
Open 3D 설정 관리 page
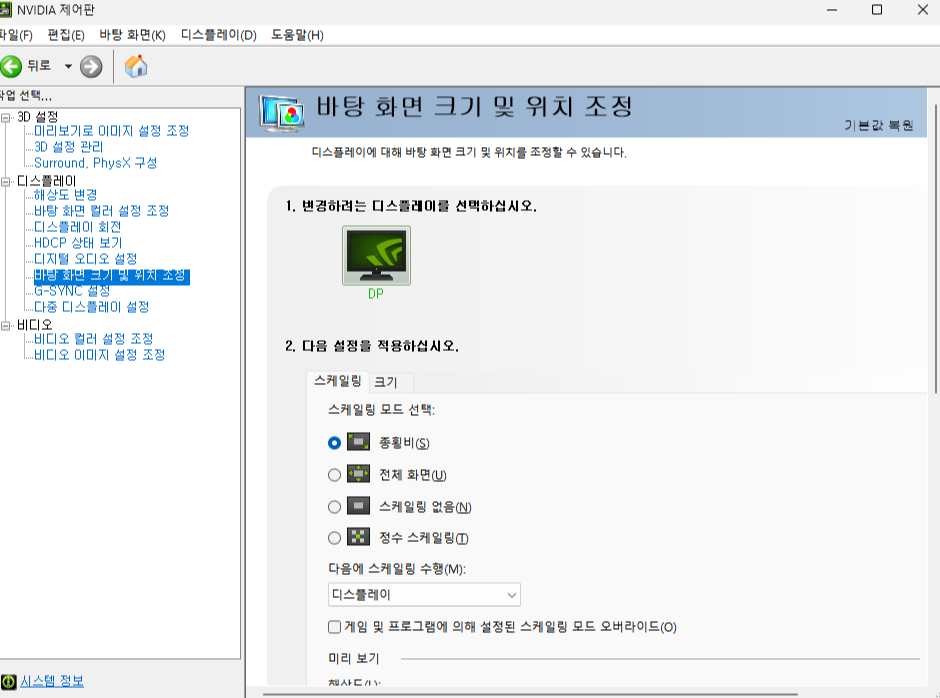click(68, 147)
